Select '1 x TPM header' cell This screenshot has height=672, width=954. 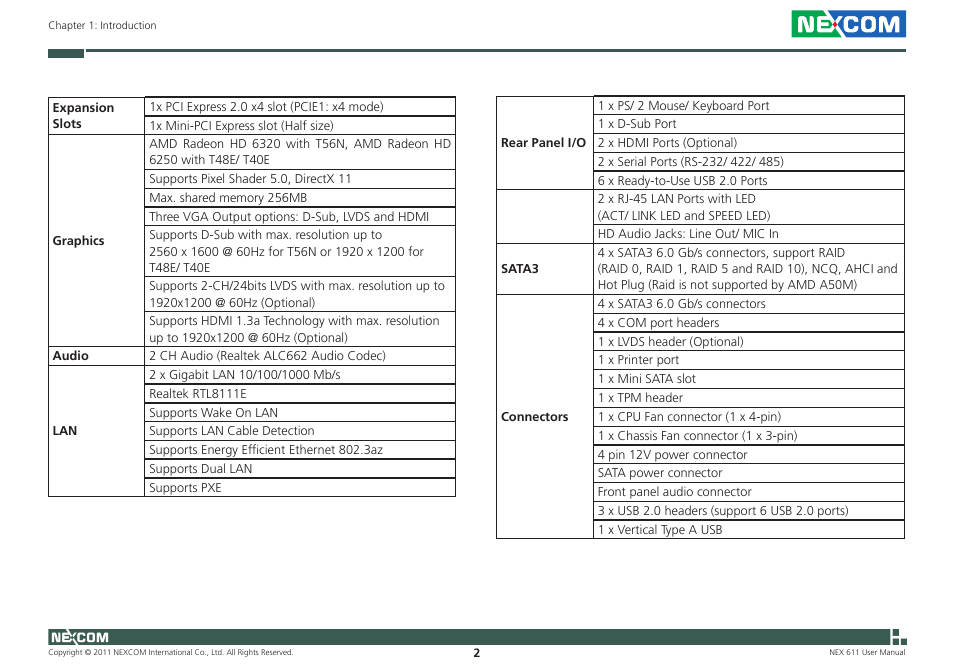[749, 398]
